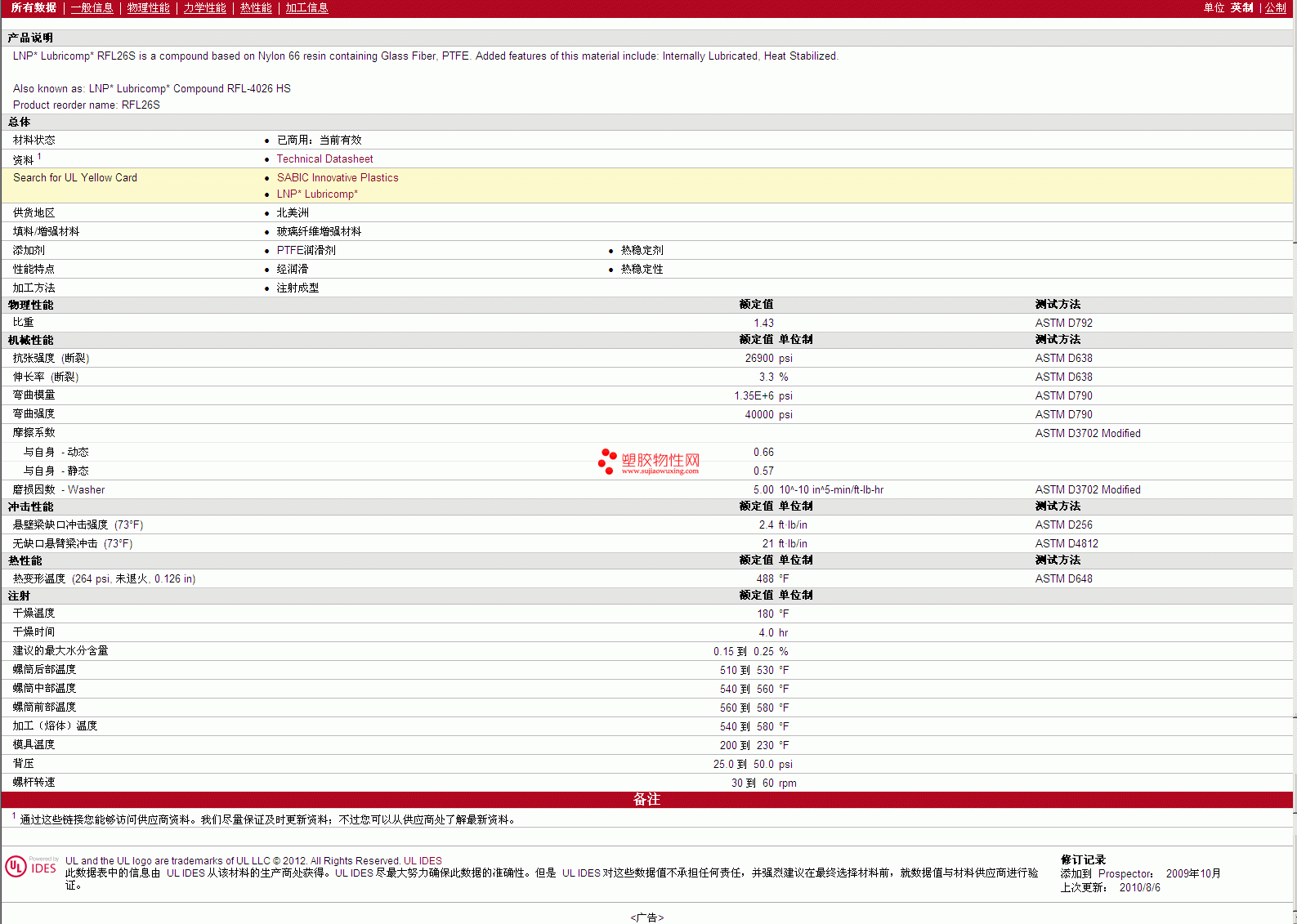Viewport: 1297px width, 924px height.
Task: Open the LNP* Lubricomp* link
Action: (x=317, y=194)
